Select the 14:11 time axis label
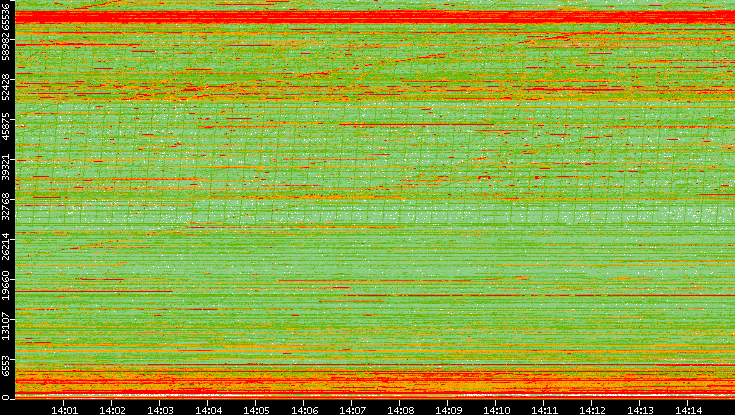The image size is (735, 415). coord(544,410)
